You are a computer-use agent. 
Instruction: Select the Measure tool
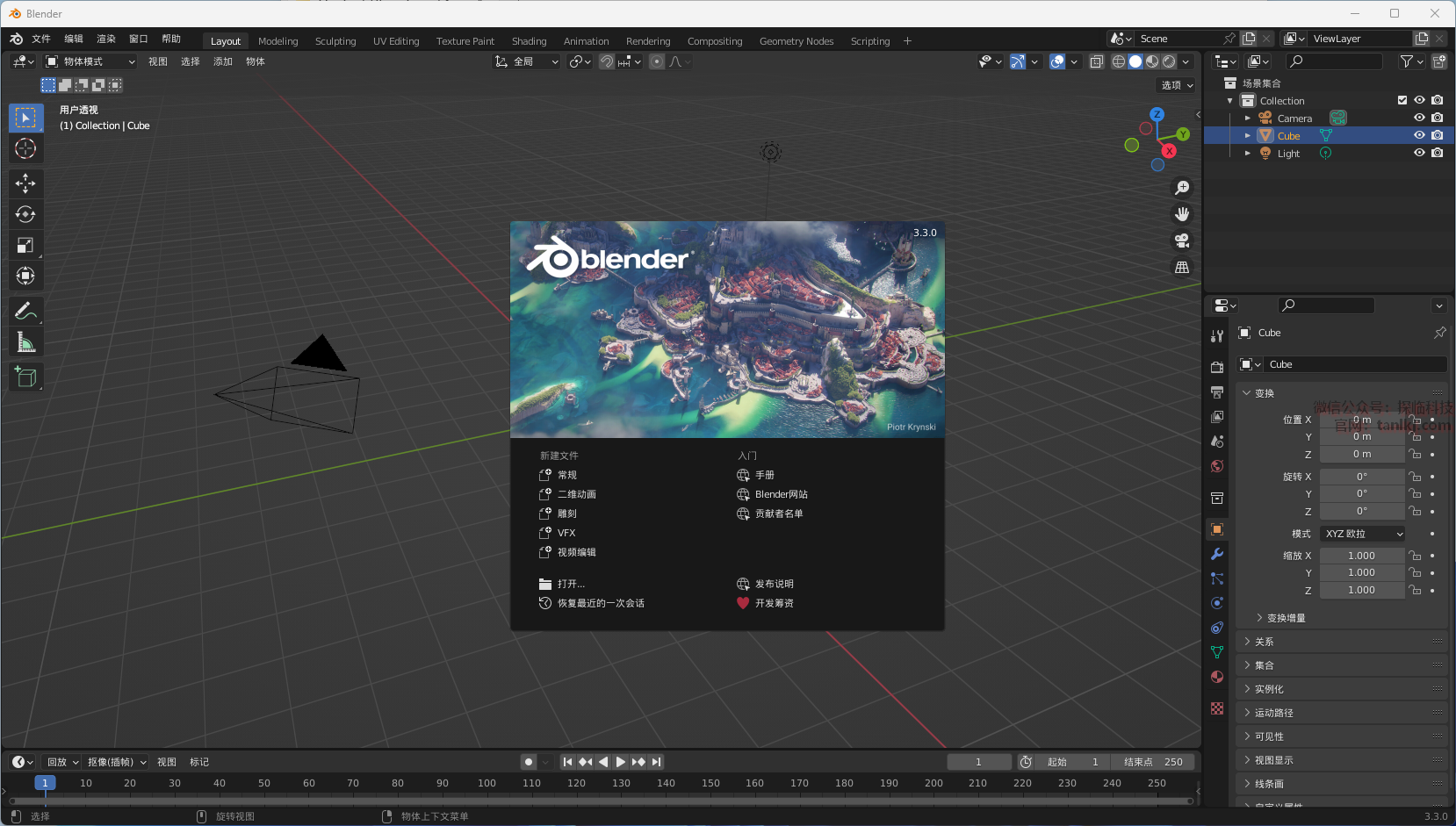[25, 342]
